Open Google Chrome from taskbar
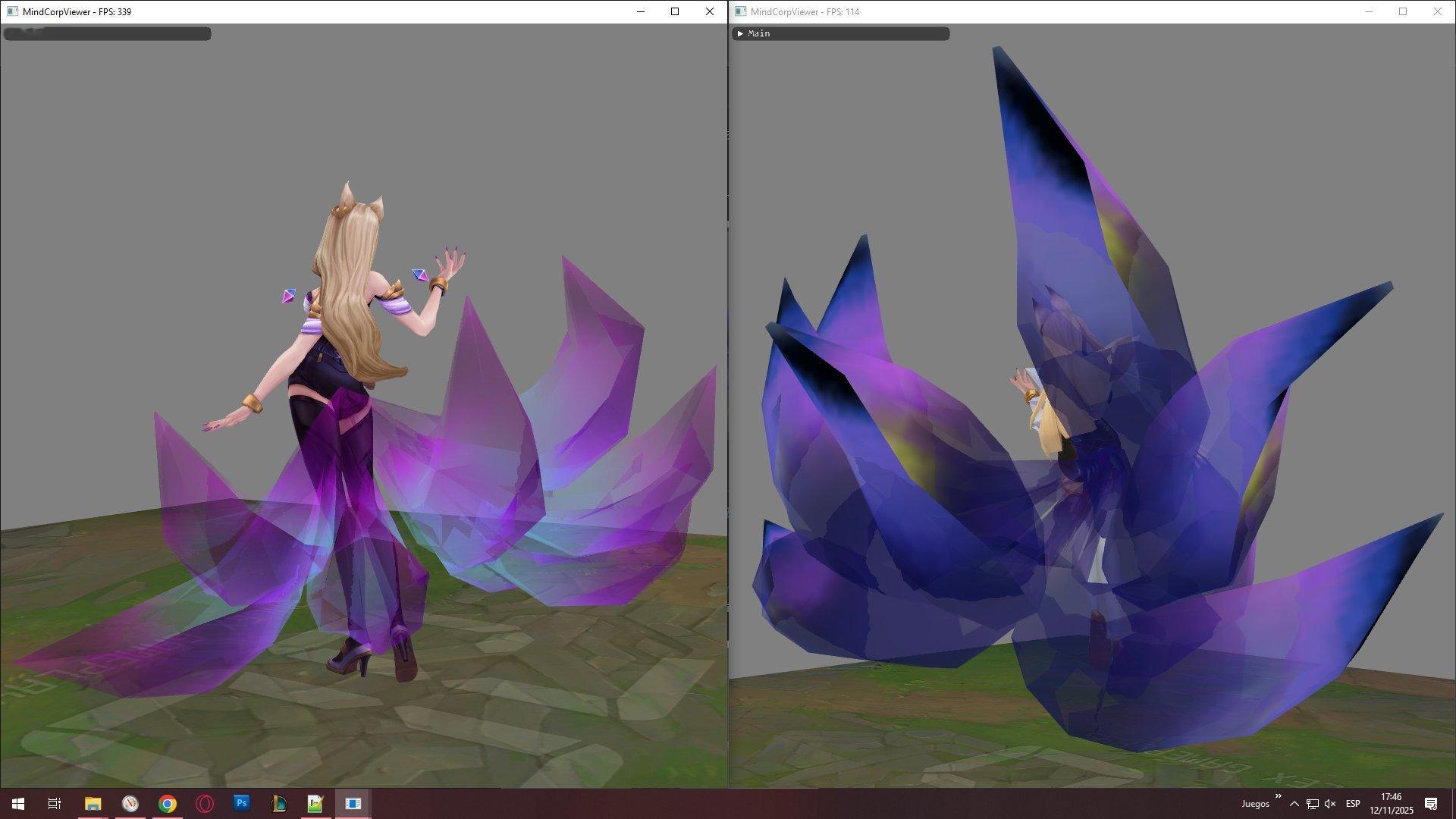Viewport: 1456px width, 819px height. coord(168,803)
